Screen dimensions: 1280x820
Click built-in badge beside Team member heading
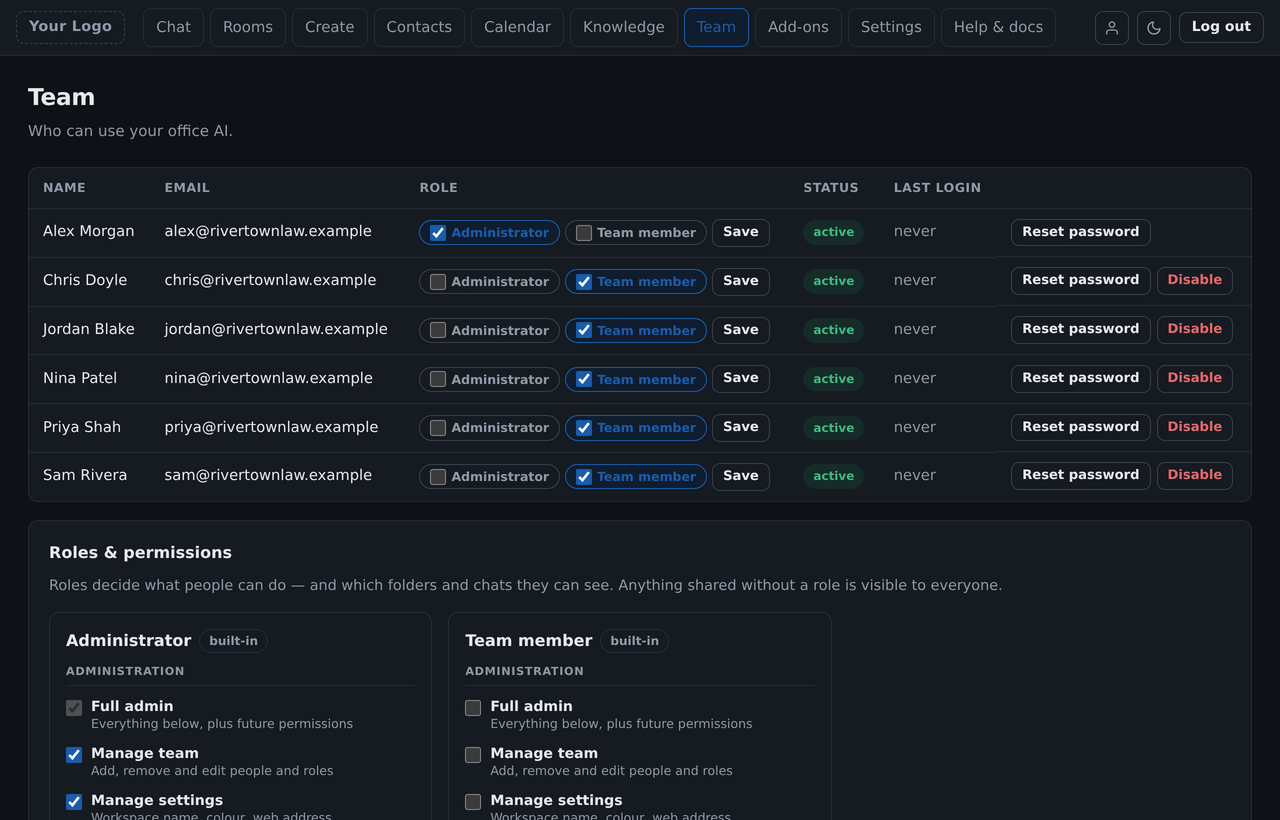click(635, 641)
